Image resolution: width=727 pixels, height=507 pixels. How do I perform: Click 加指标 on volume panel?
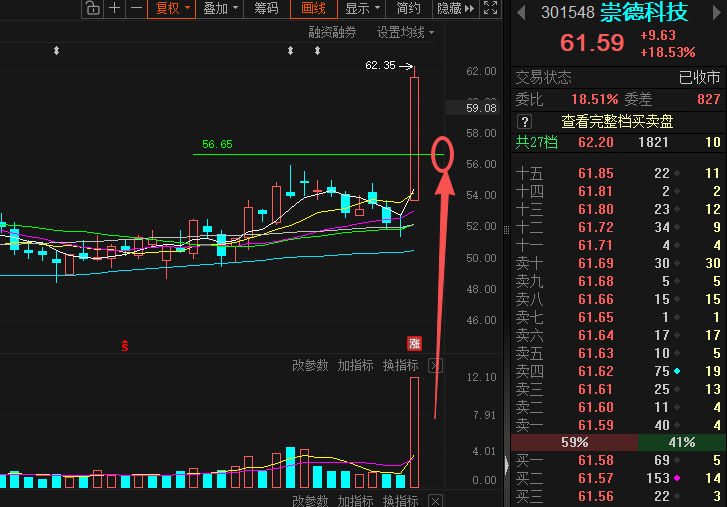coord(355,366)
